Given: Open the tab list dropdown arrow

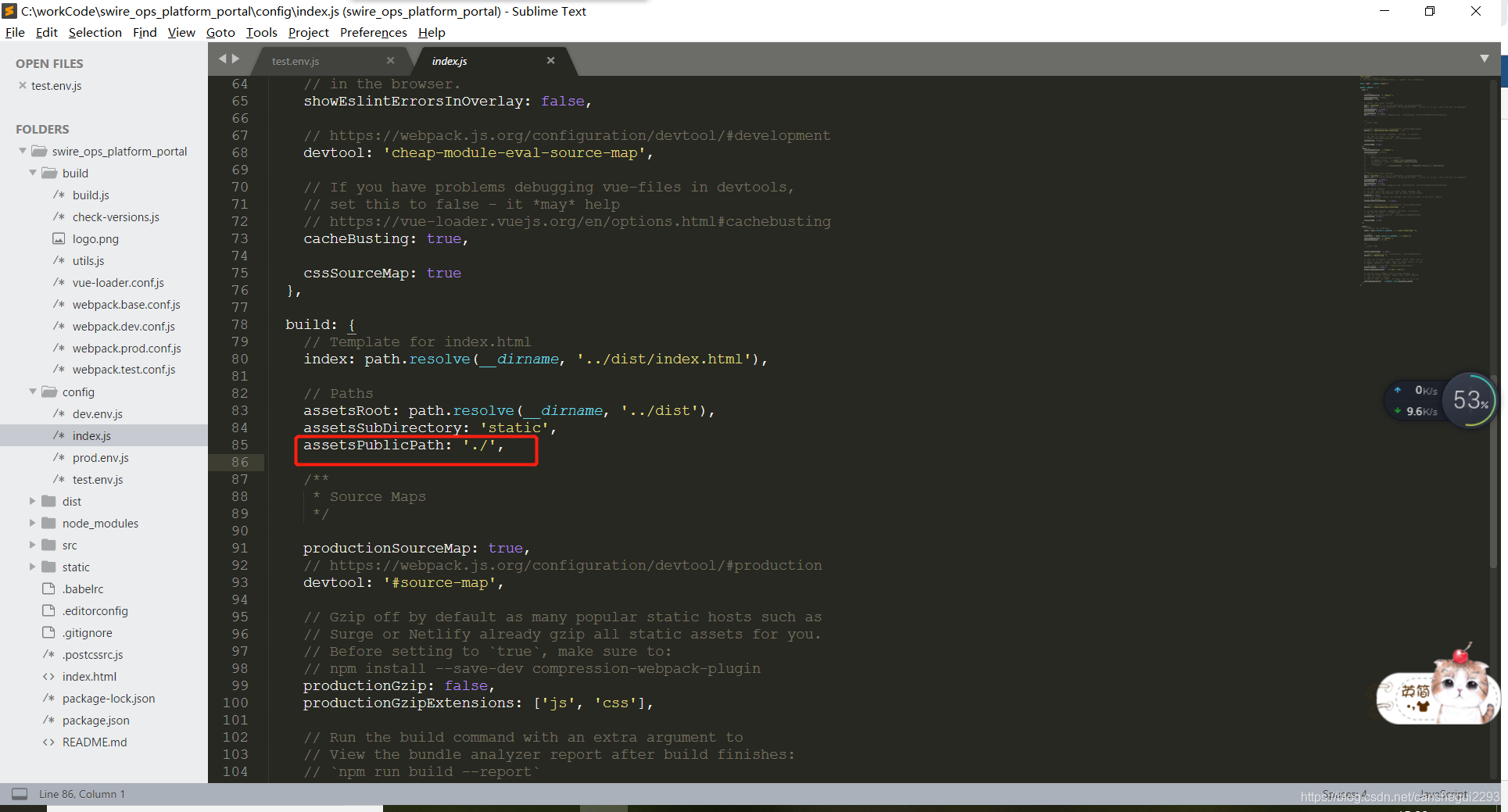Looking at the screenshot, I should pyautogui.click(x=1484, y=59).
